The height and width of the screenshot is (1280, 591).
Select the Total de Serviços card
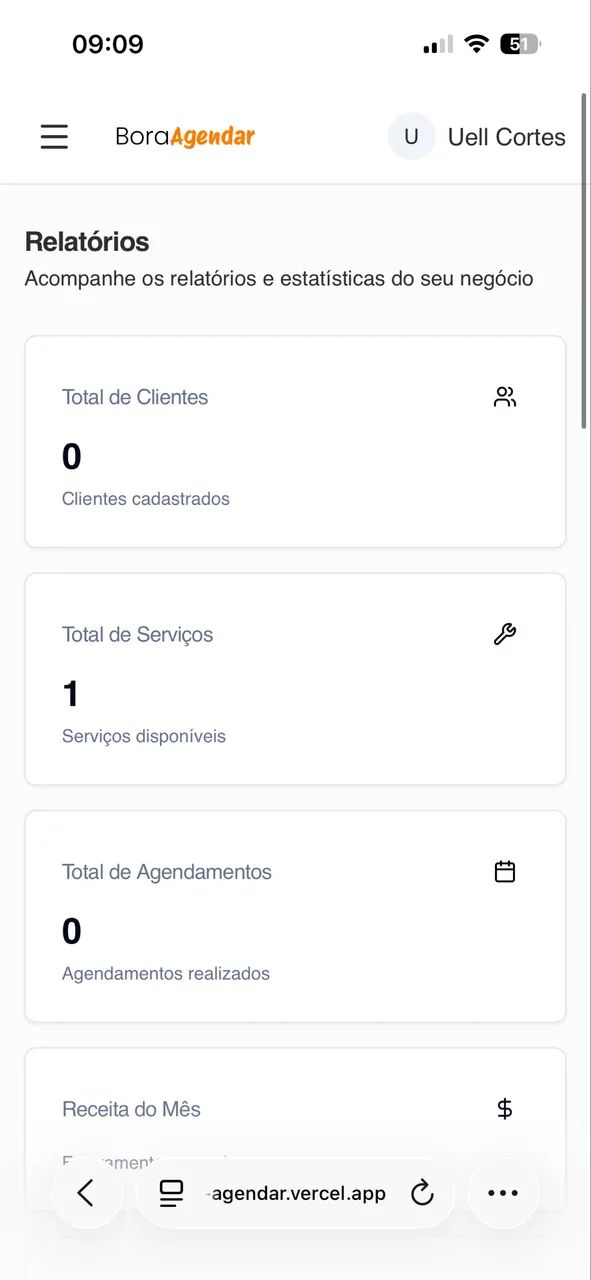pyautogui.click(x=294, y=679)
